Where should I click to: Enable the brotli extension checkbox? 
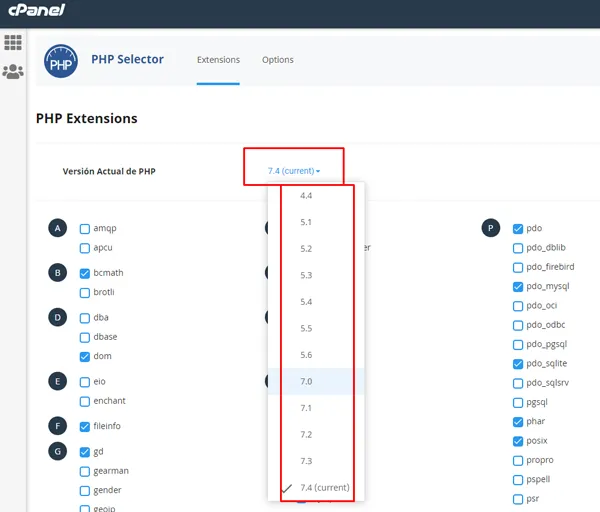point(85,293)
